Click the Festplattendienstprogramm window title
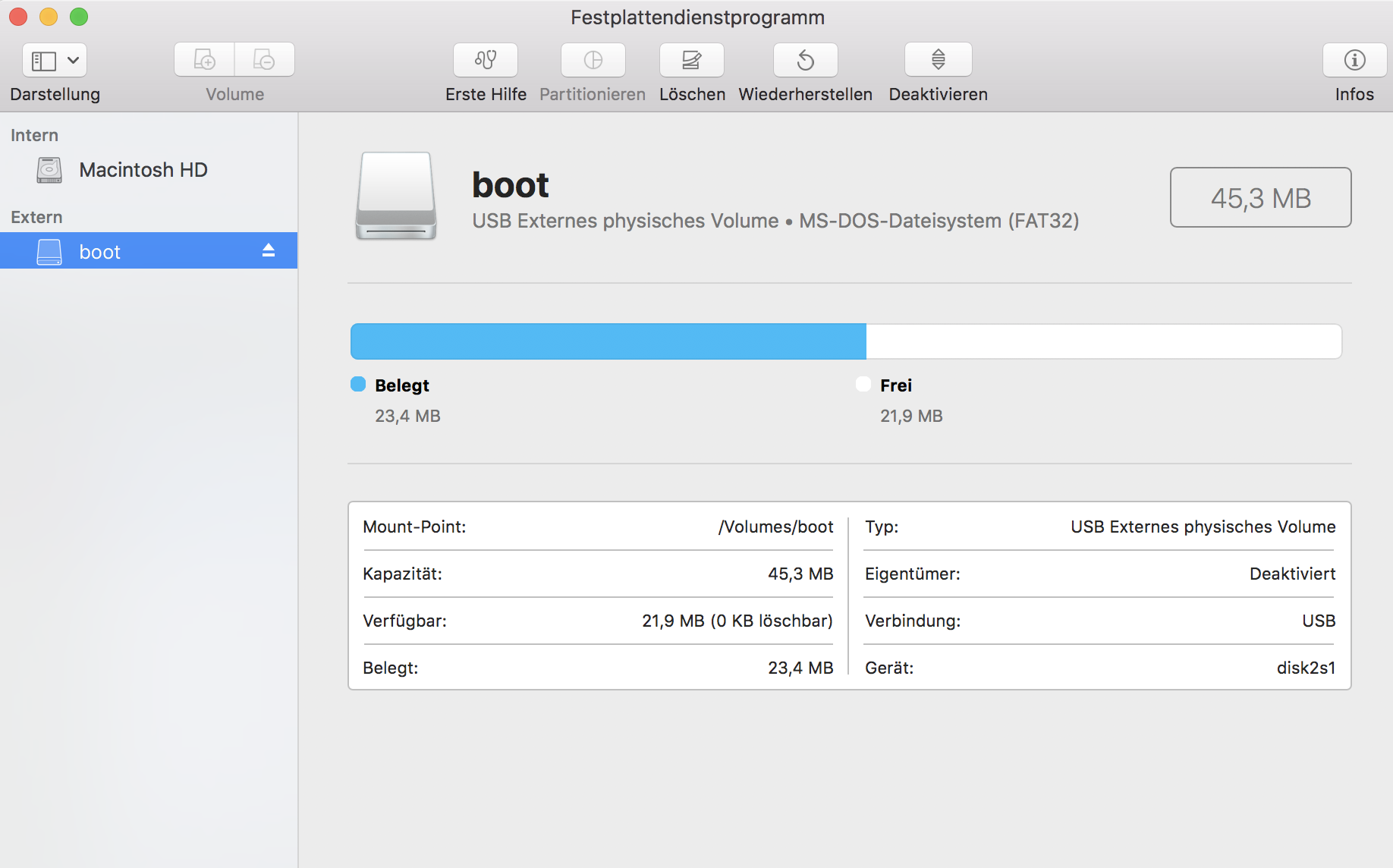 (697, 17)
